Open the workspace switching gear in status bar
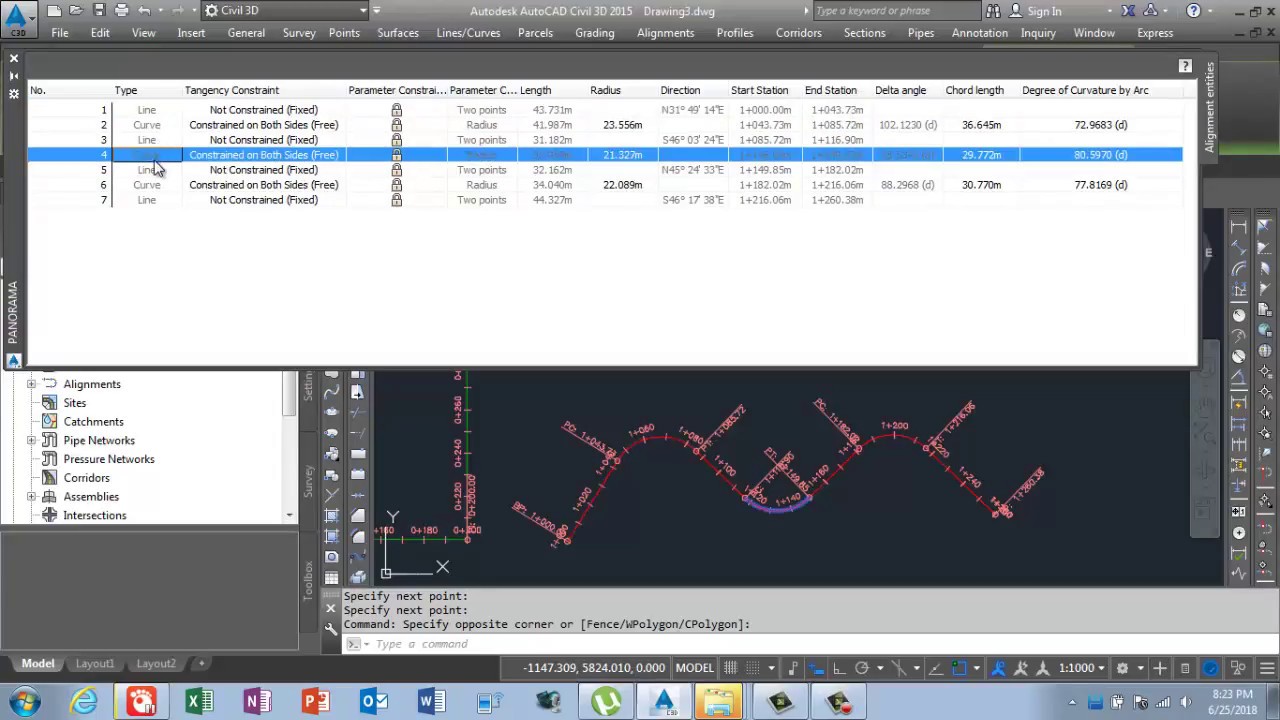The width and height of the screenshot is (1280, 720). (x=1122, y=668)
